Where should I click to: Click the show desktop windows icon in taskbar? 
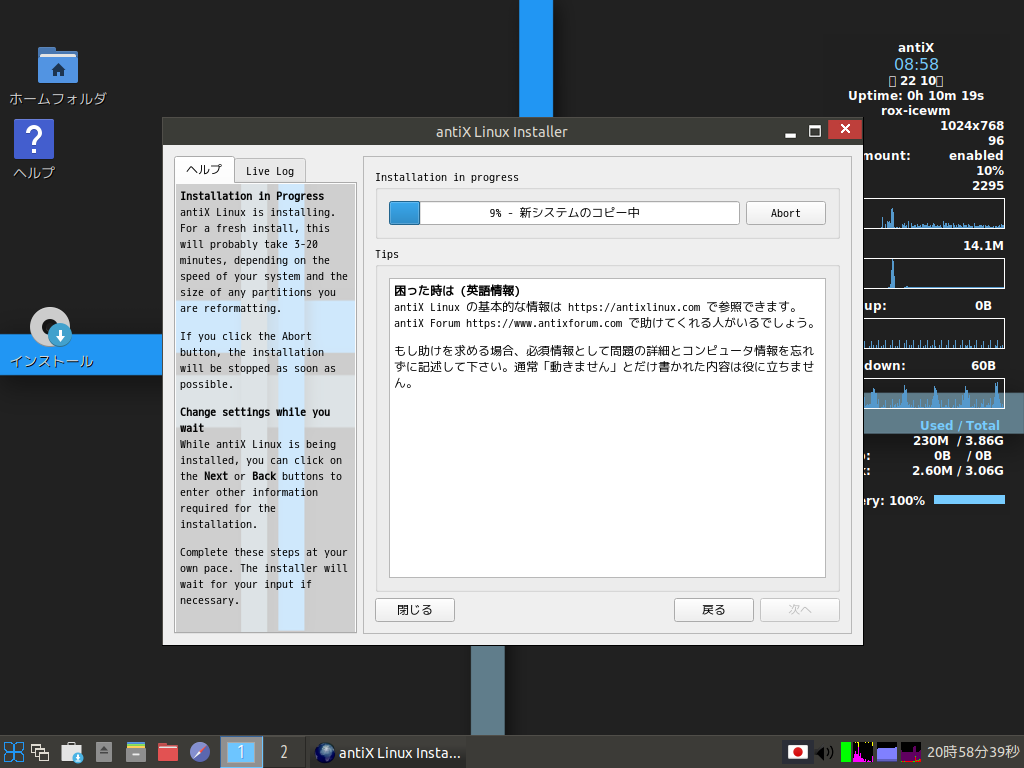(x=40, y=752)
